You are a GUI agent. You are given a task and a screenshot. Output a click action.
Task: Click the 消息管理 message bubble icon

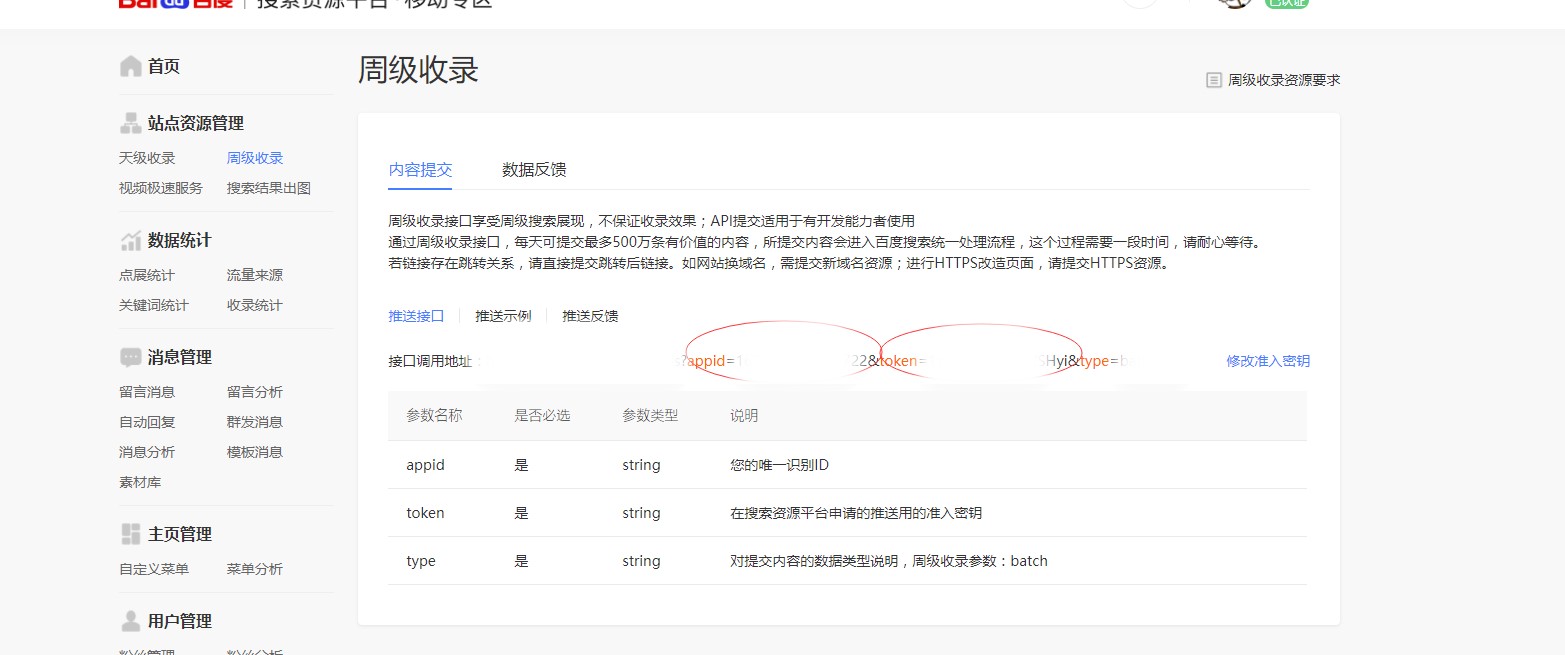tap(130, 356)
